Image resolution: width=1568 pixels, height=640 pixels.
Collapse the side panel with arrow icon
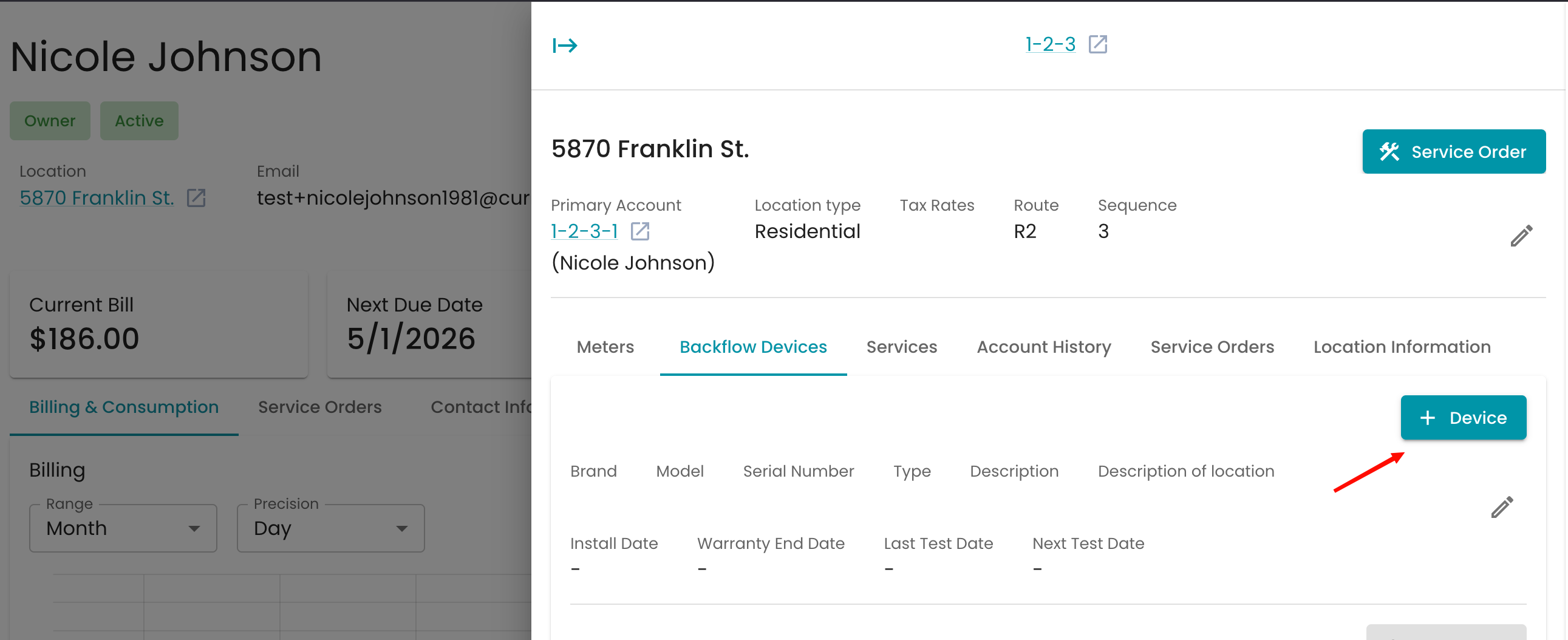coord(564,45)
